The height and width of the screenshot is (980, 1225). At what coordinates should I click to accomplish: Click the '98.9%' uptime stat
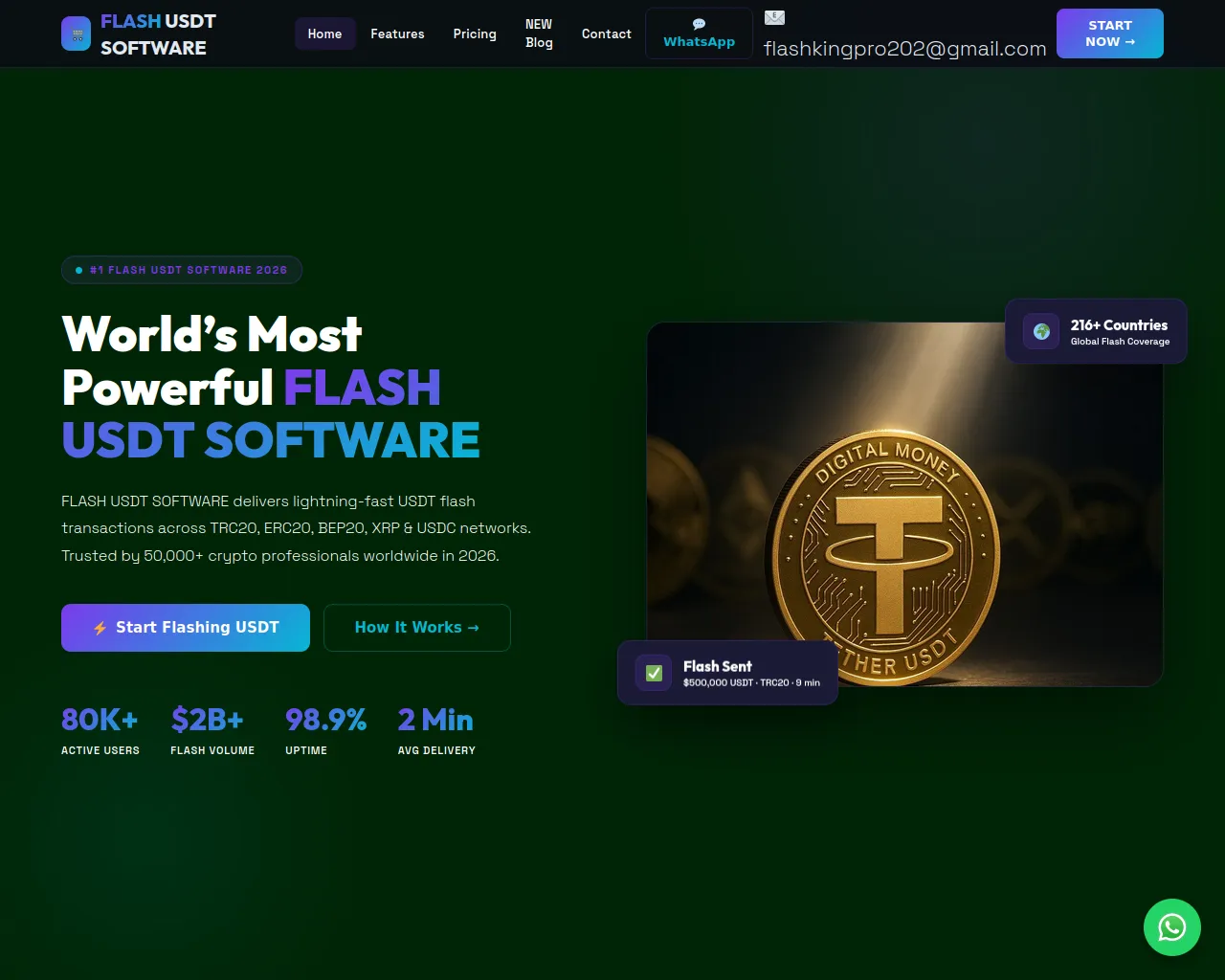326,720
